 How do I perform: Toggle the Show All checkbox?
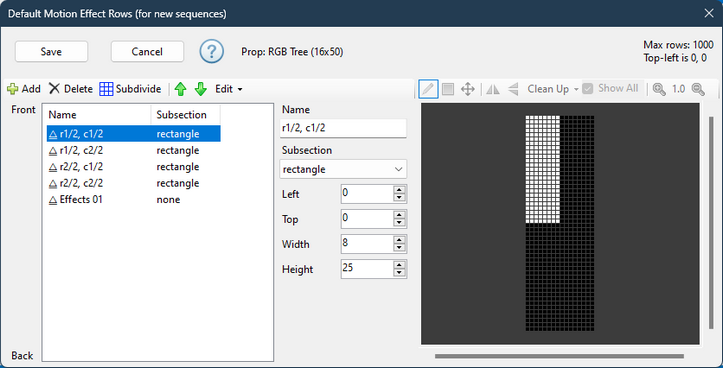tap(587, 89)
